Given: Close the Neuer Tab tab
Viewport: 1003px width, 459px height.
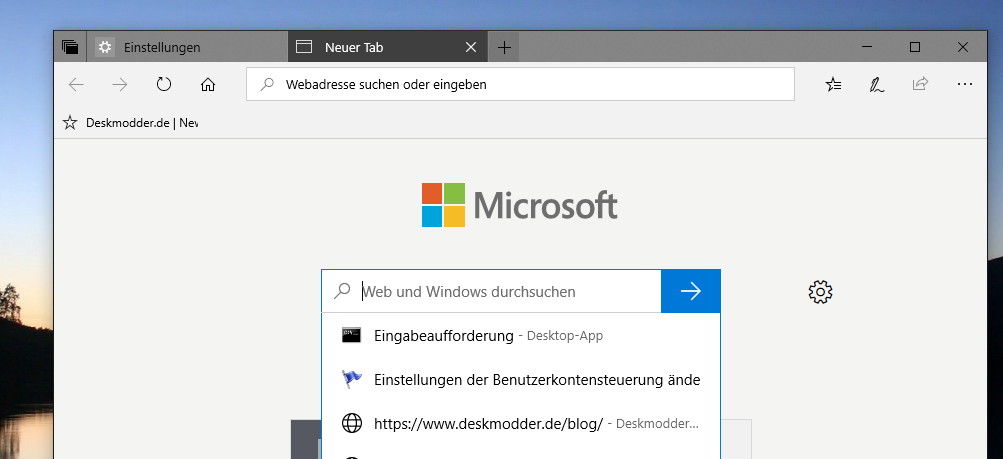Looking at the screenshot, I should click(x=471, y=47).
